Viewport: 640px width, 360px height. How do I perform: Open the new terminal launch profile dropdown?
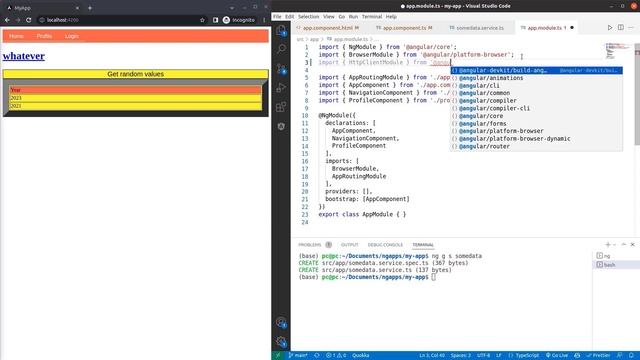[614, 244]
